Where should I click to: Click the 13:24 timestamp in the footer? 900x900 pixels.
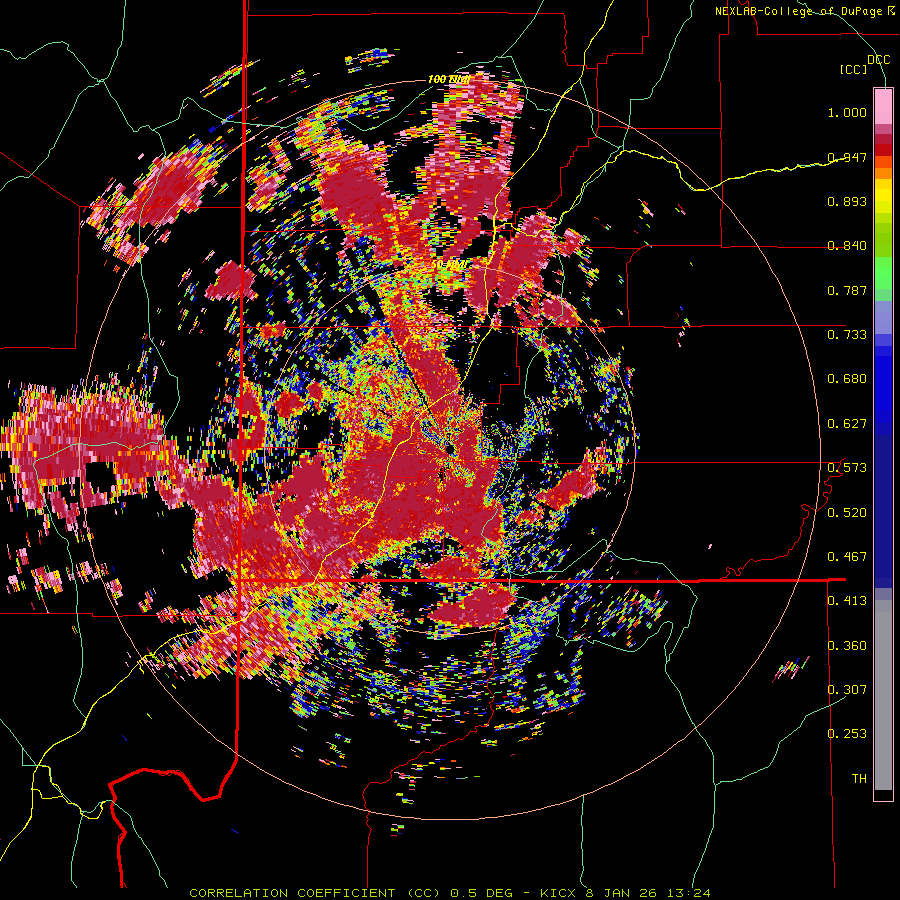point(691,893)
